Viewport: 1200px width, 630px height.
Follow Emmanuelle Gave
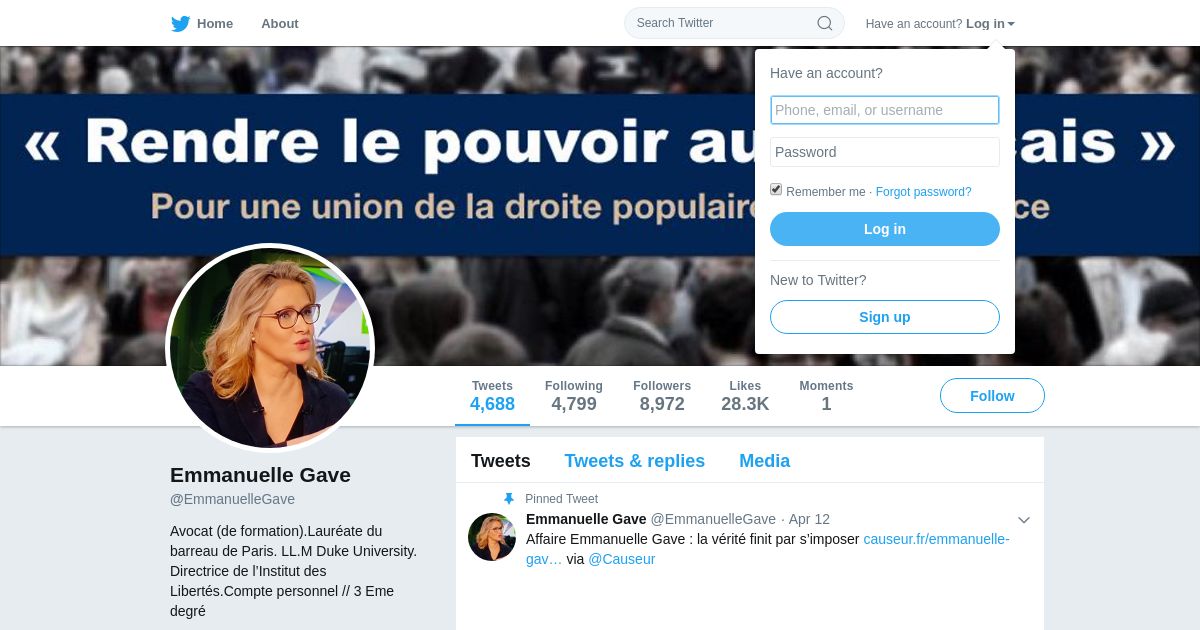pos(992,396)
